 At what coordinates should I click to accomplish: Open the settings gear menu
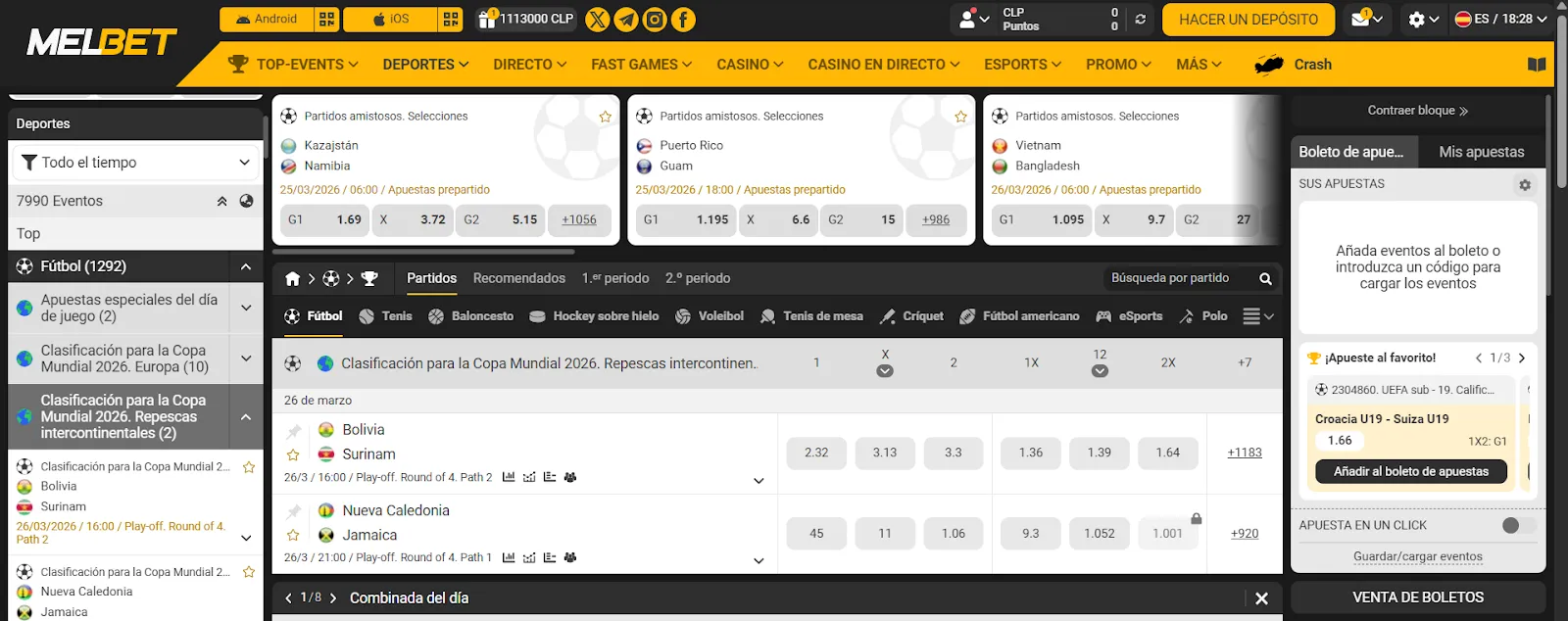tap(1423, 19)
